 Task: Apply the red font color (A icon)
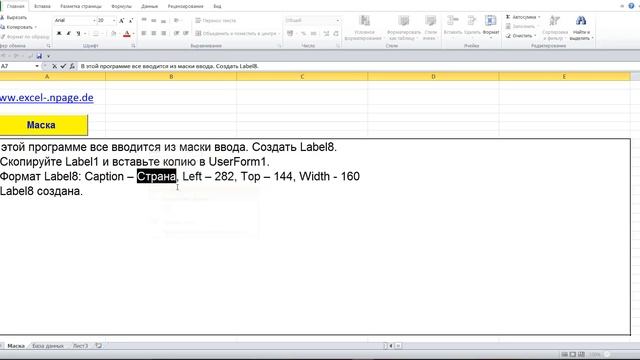click(x=127, y=33)
